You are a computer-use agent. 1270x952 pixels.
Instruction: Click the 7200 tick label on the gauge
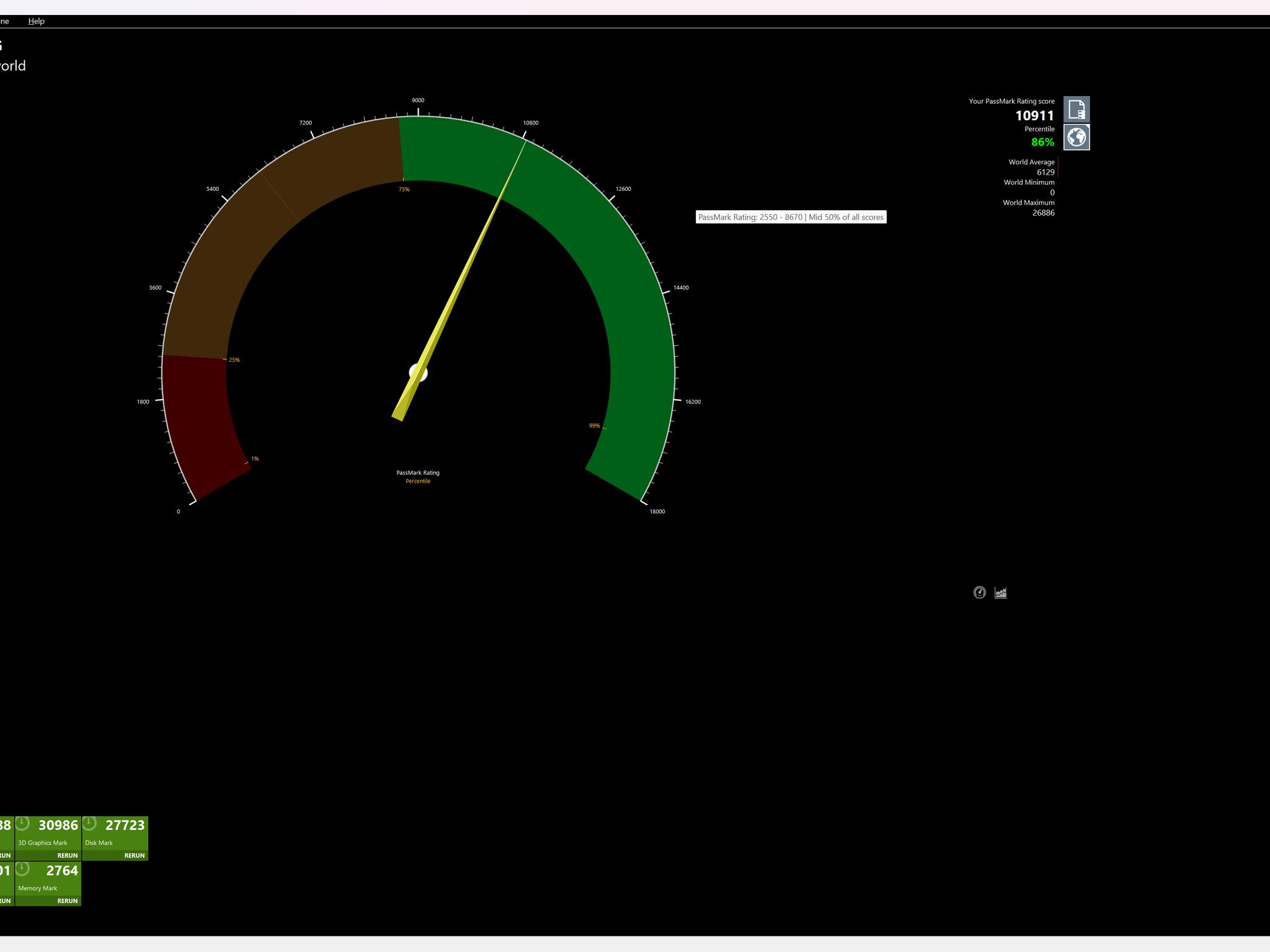pos(306,123)
